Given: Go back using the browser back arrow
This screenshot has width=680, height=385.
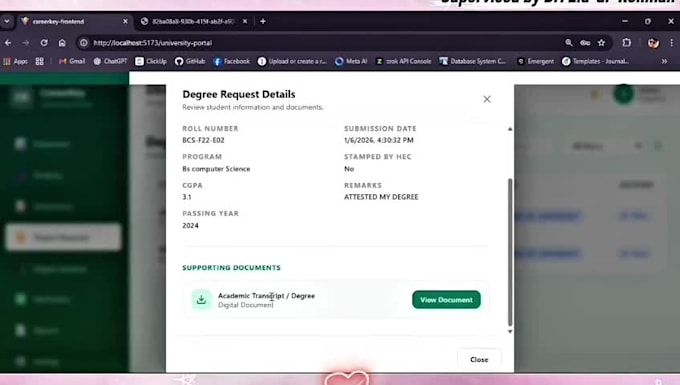Looking at the screenshot, I should click(x=8, y=43).
